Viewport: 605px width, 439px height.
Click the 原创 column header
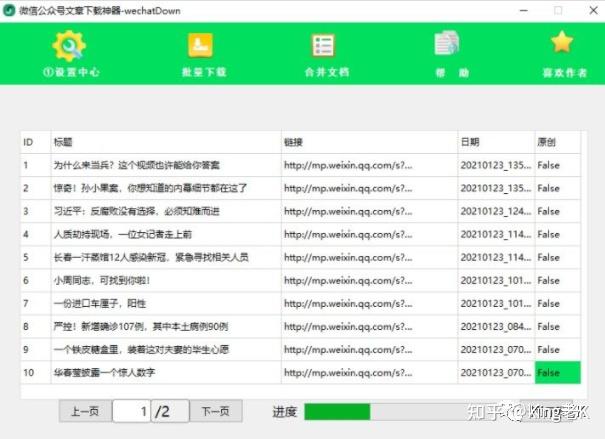(556, 142)
